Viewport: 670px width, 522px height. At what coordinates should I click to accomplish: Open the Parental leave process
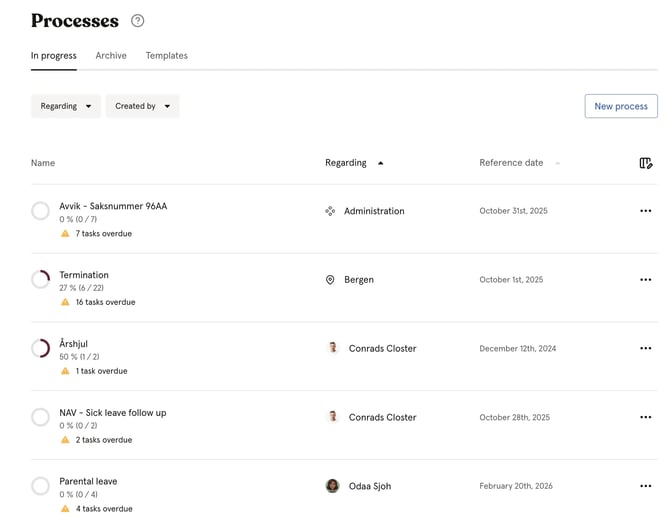coord(88,481)
